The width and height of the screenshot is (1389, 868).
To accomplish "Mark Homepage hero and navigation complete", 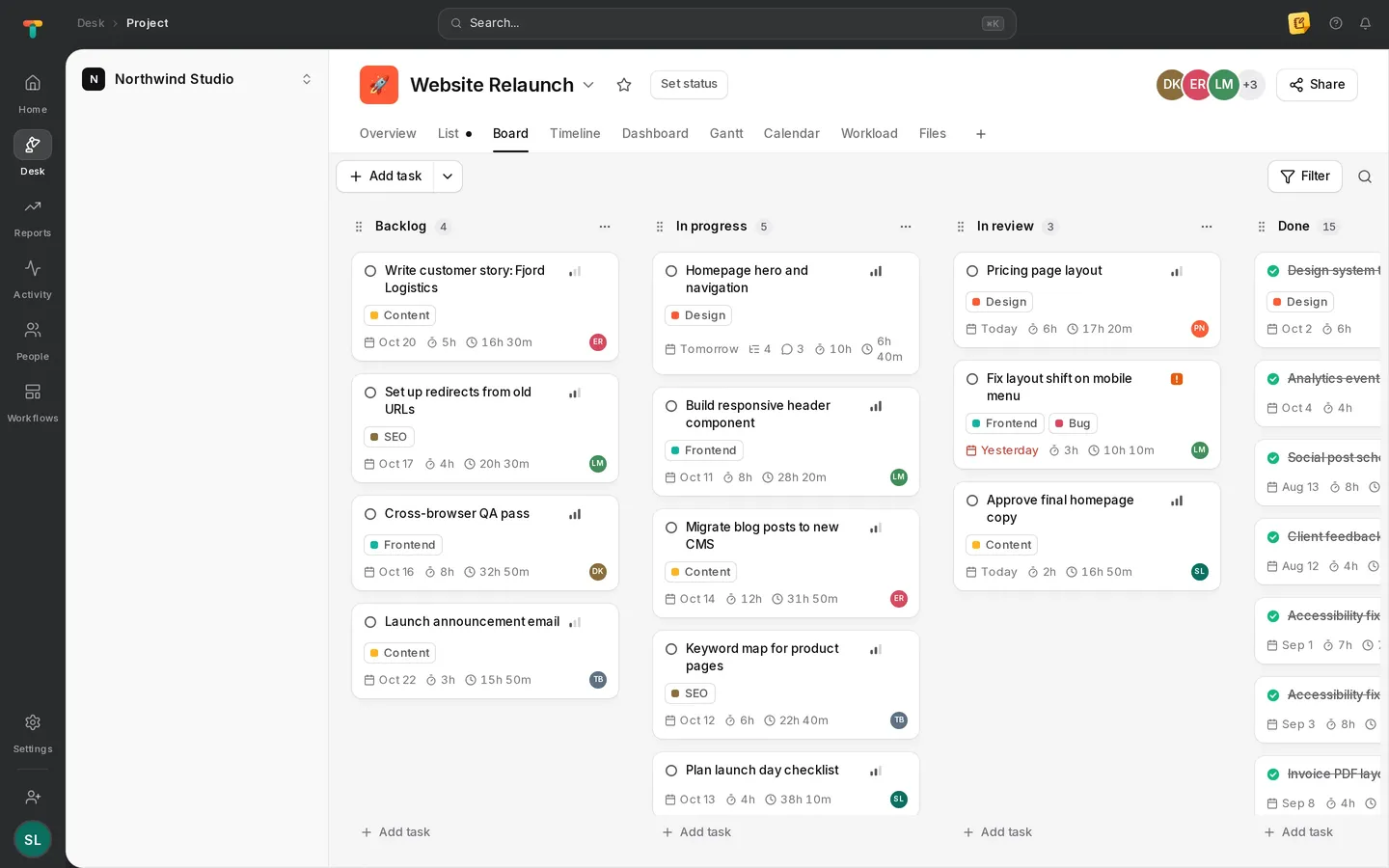I will pos(671,271).
